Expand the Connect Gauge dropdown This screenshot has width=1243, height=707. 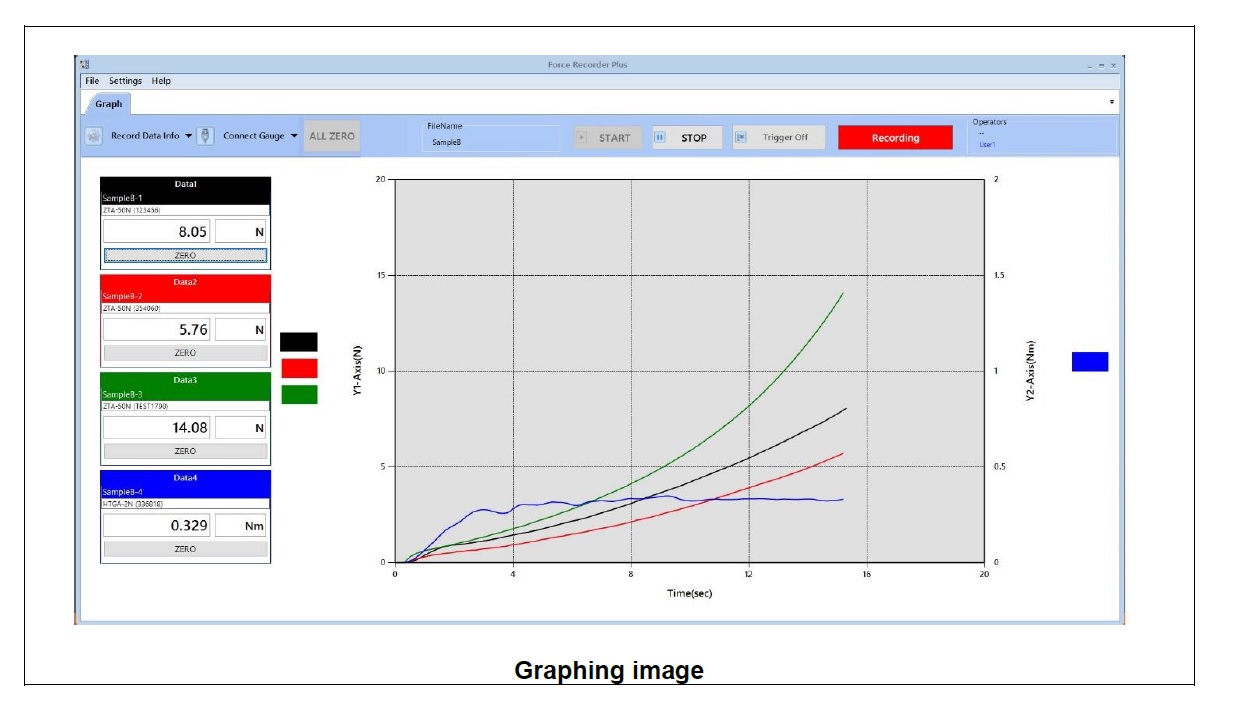294,136
